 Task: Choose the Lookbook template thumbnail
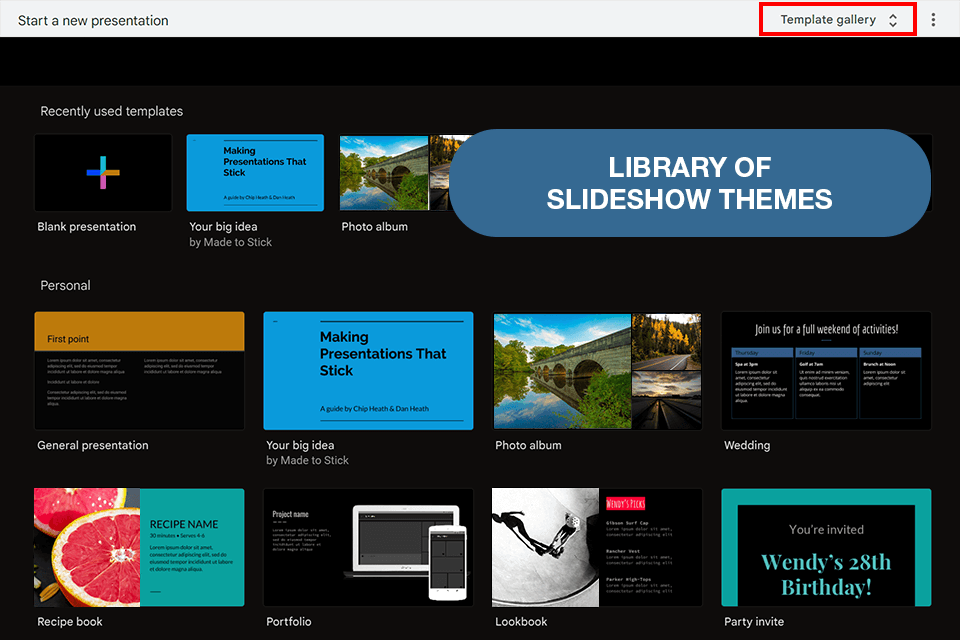click(598, 548)
